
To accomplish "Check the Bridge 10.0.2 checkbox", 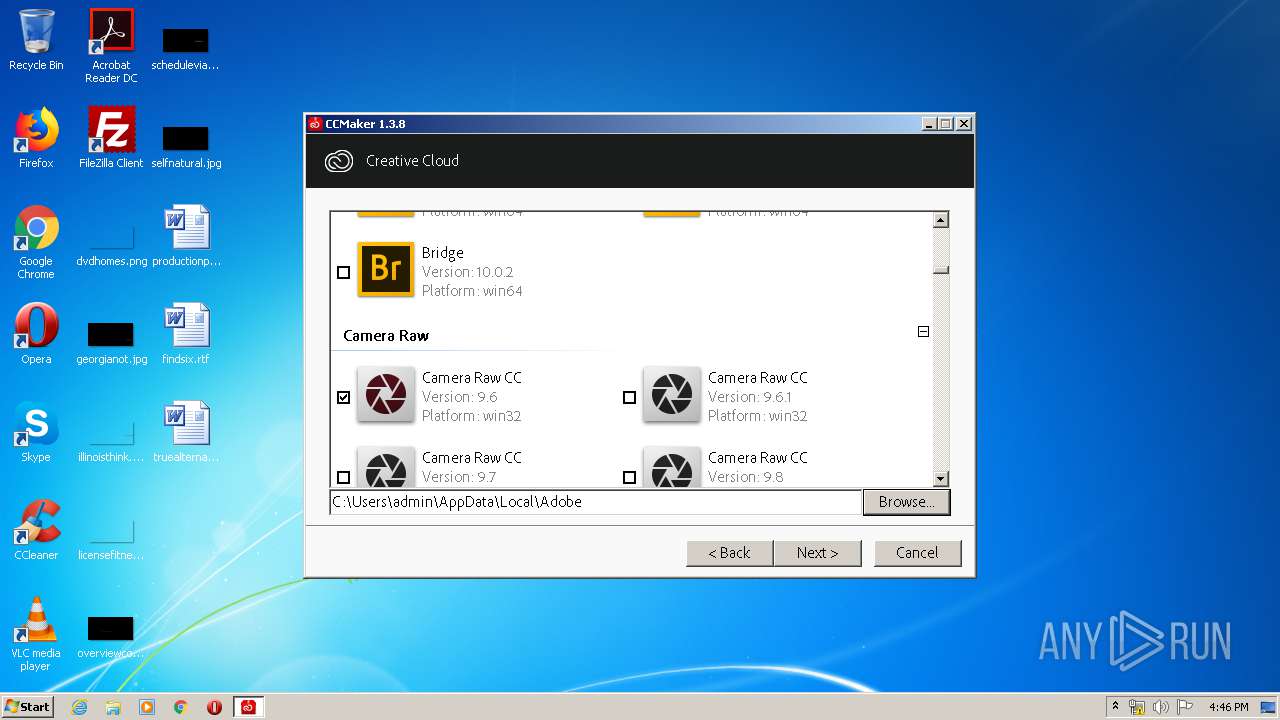I will 344,272.
